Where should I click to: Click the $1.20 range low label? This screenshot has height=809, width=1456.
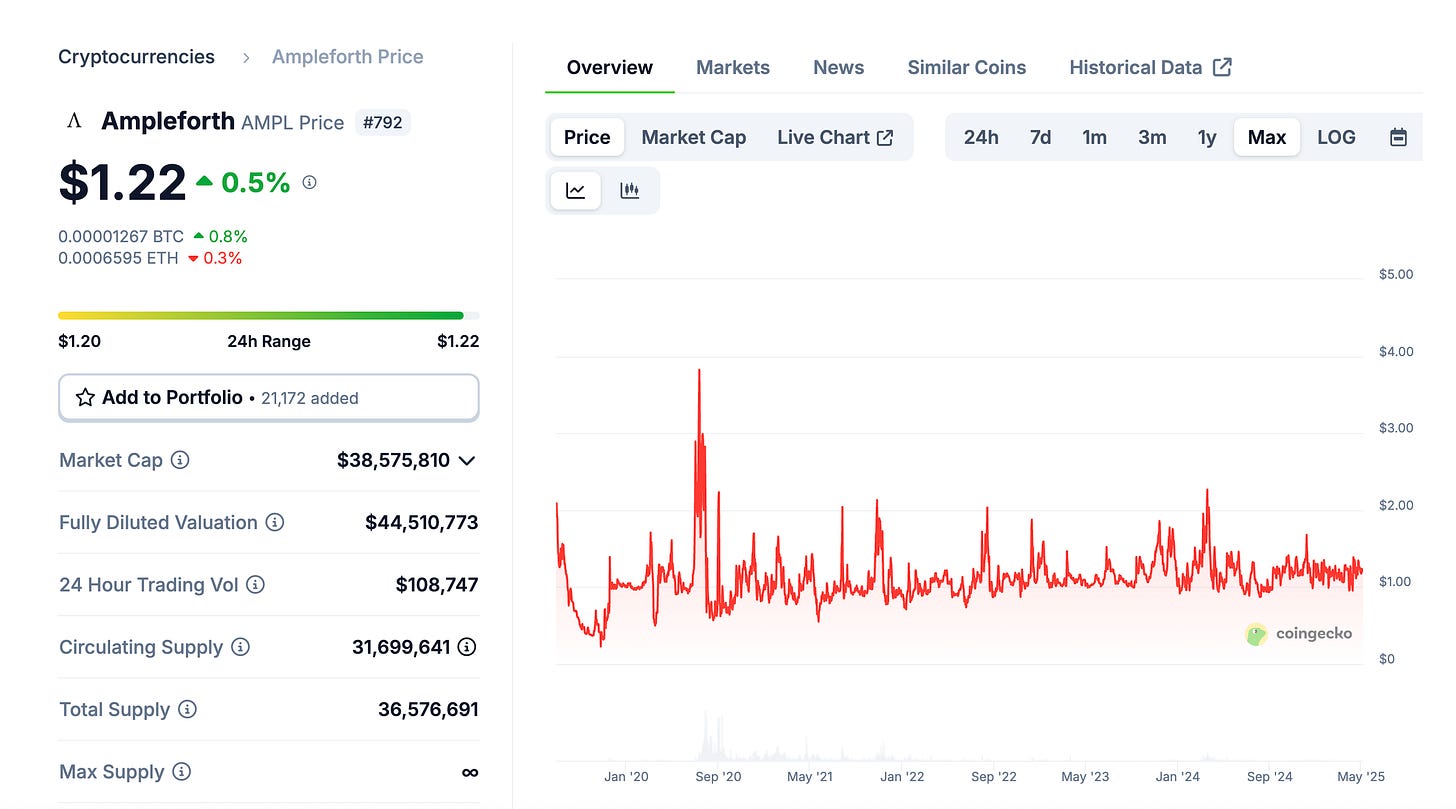tap(79, 341)
